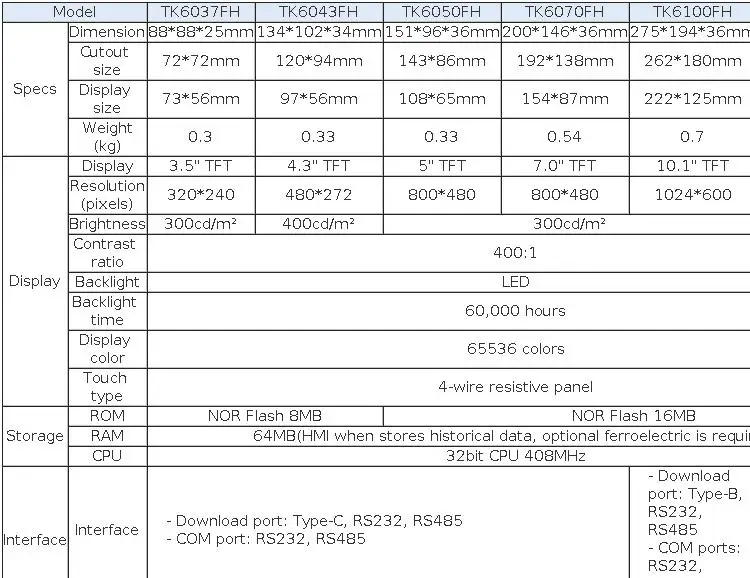The height and width of the screenshot is (578, 750).
Task: Select dimension value 134*102*34mm
Action: [319, 32]
